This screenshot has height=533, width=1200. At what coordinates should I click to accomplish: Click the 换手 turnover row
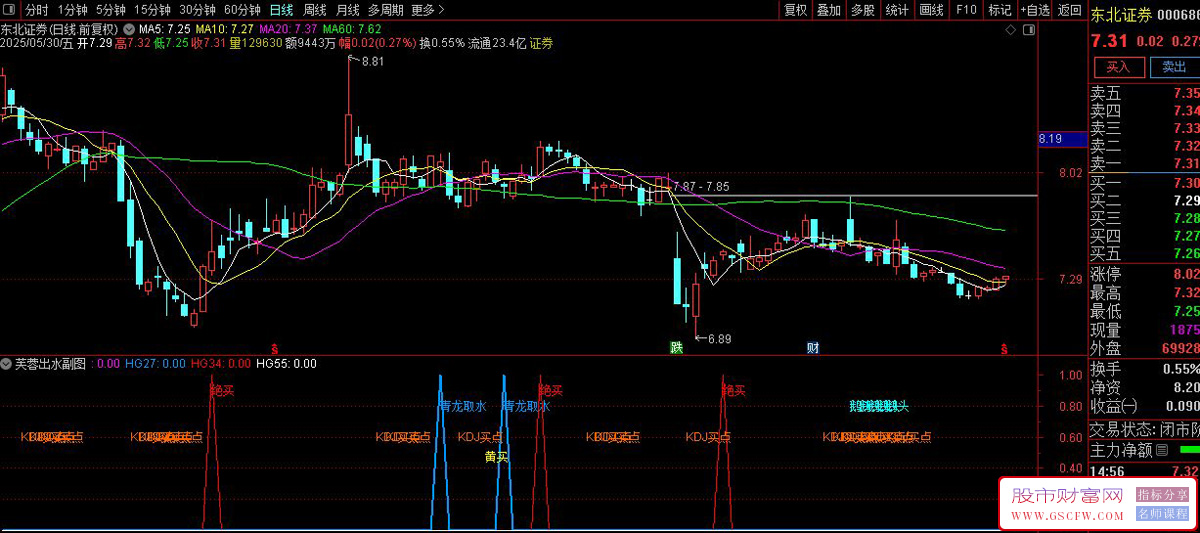1144,368
